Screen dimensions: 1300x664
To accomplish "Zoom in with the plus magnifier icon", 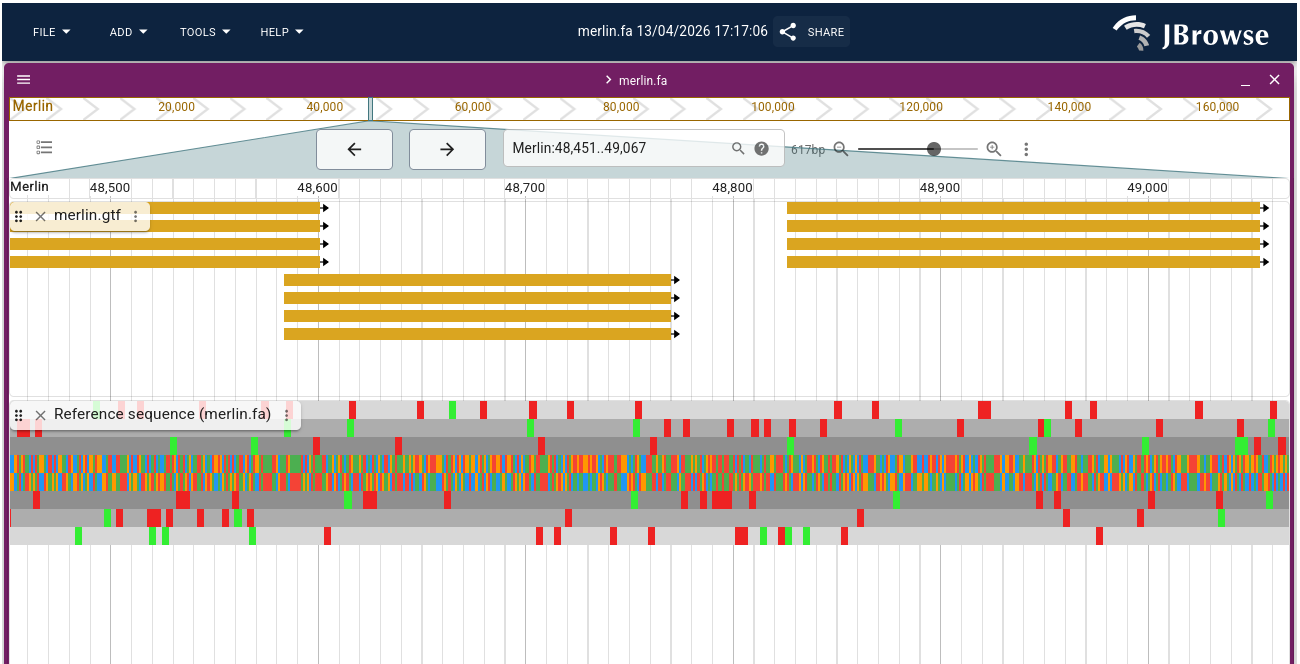I will tap(993, 148).
